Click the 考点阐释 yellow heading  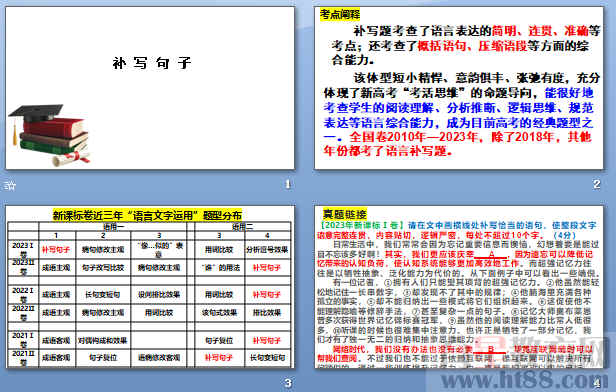[x=340, y=15]
